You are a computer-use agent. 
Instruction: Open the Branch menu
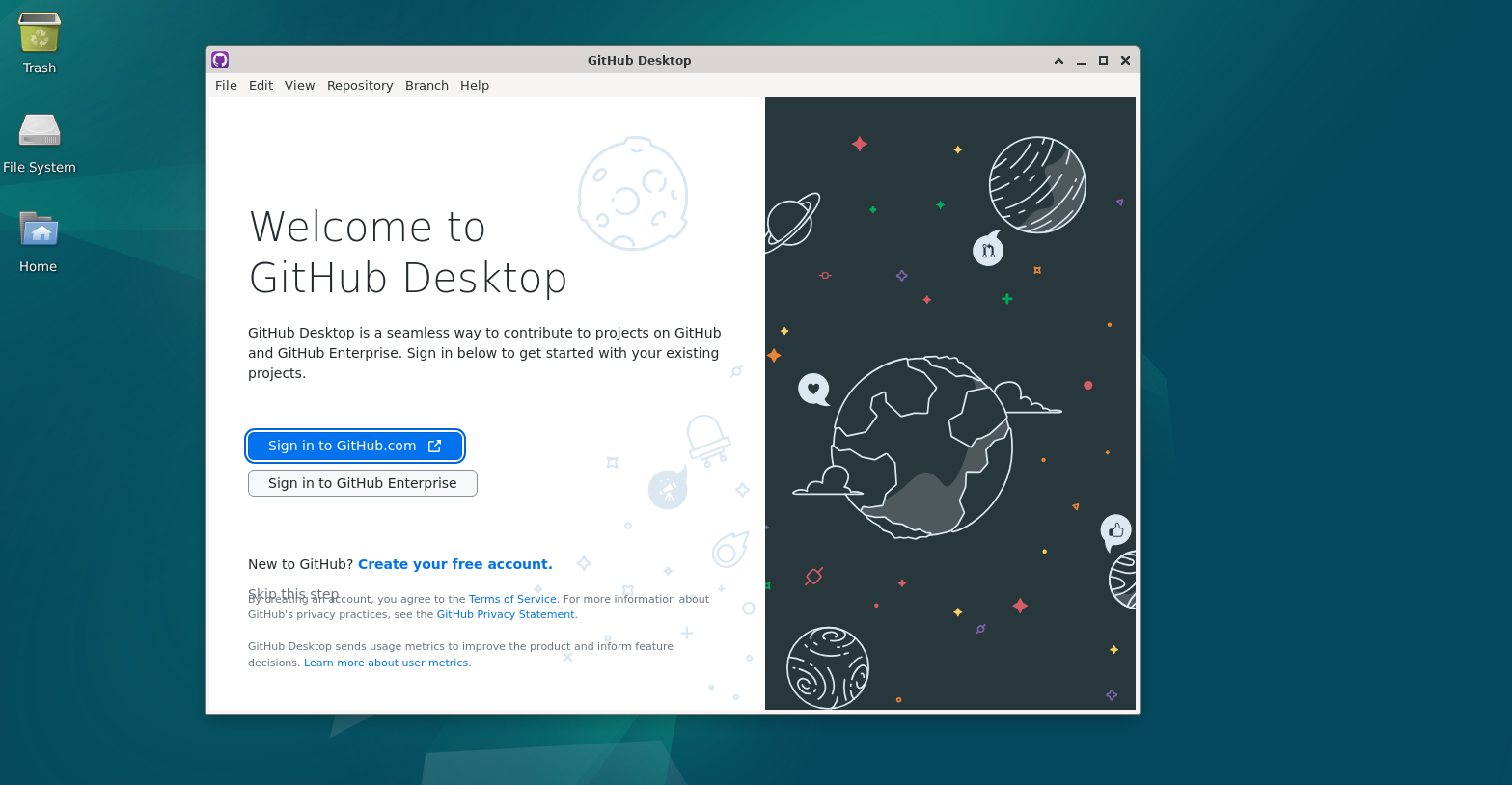point(426,85)
